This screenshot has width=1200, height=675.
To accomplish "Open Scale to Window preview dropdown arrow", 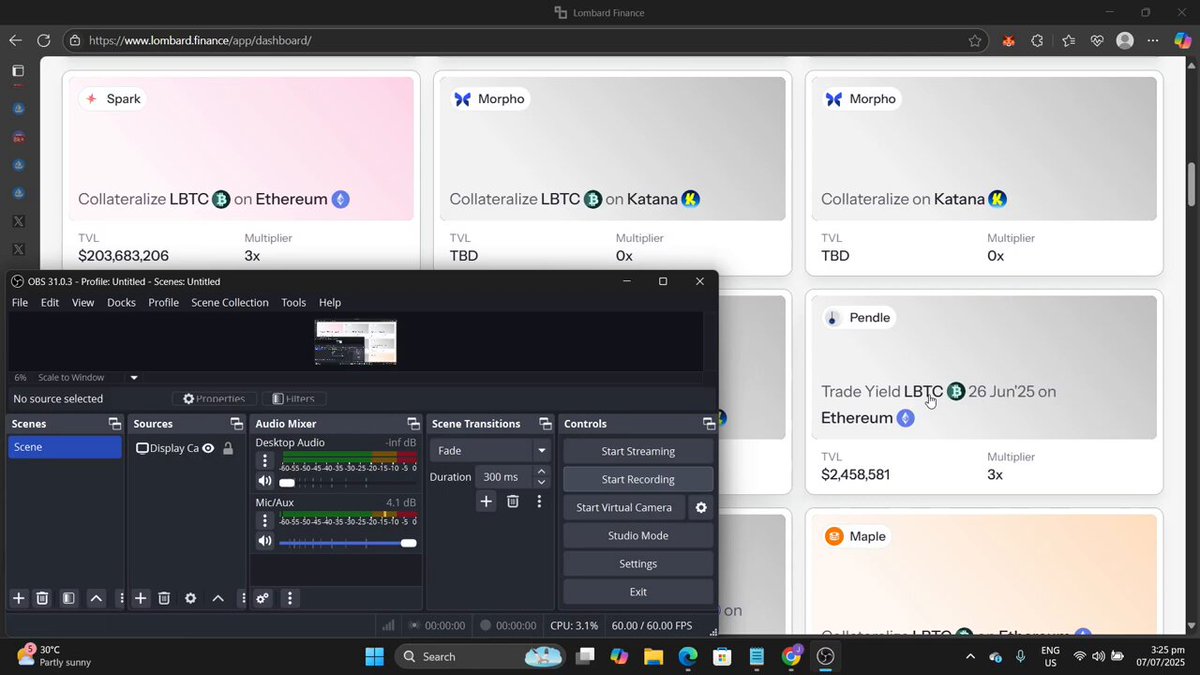I will tap(134, 378).
